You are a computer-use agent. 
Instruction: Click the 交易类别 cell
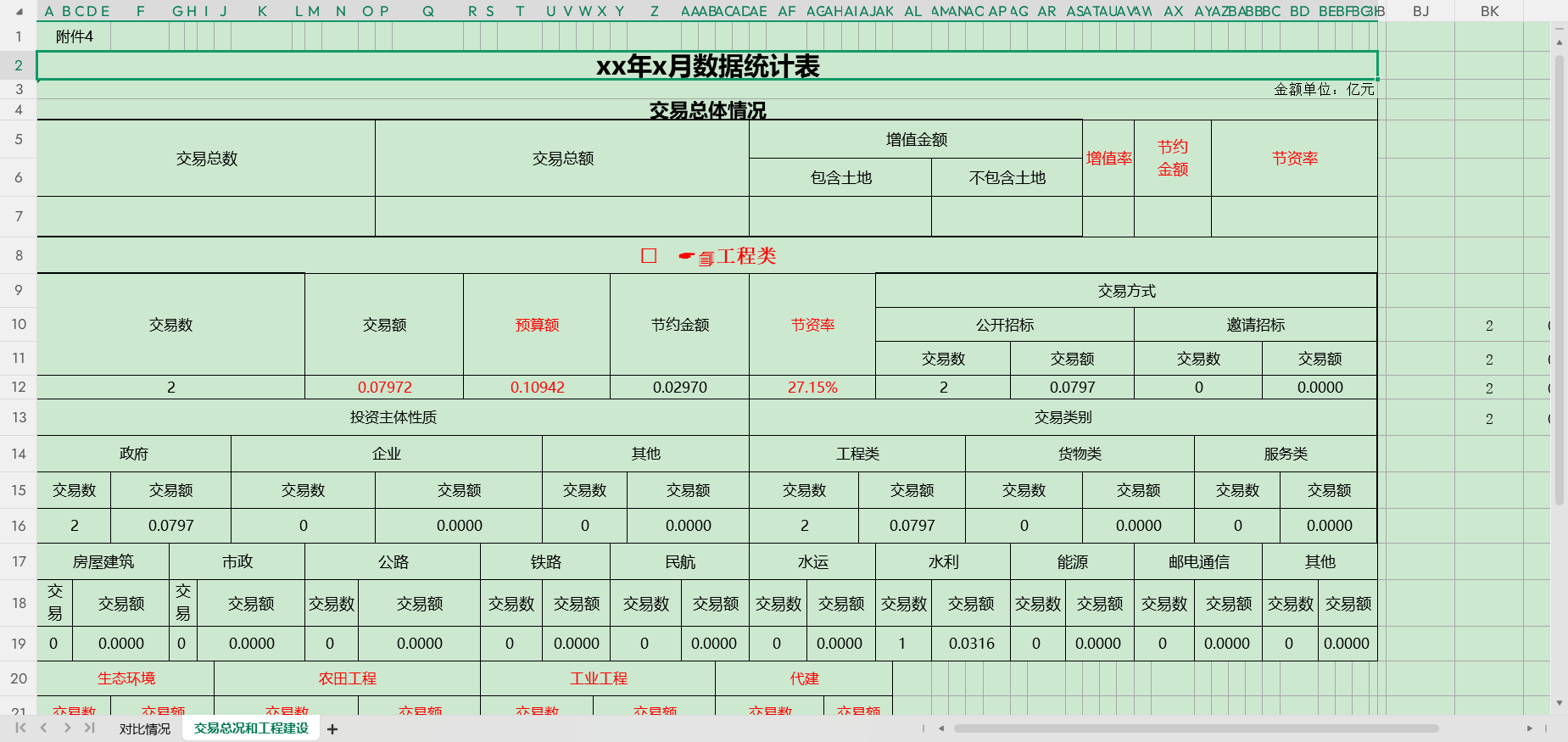[1063, 417]
